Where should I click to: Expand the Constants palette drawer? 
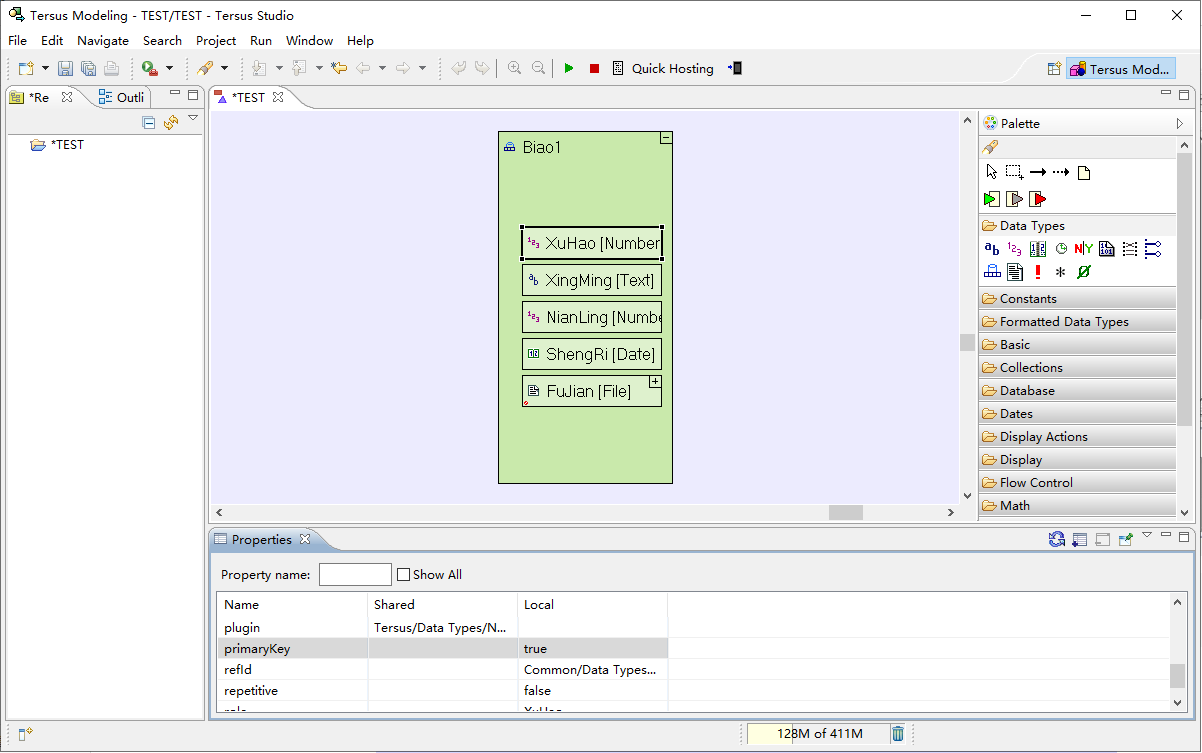pyautogui.click(x=1077, y=298)
